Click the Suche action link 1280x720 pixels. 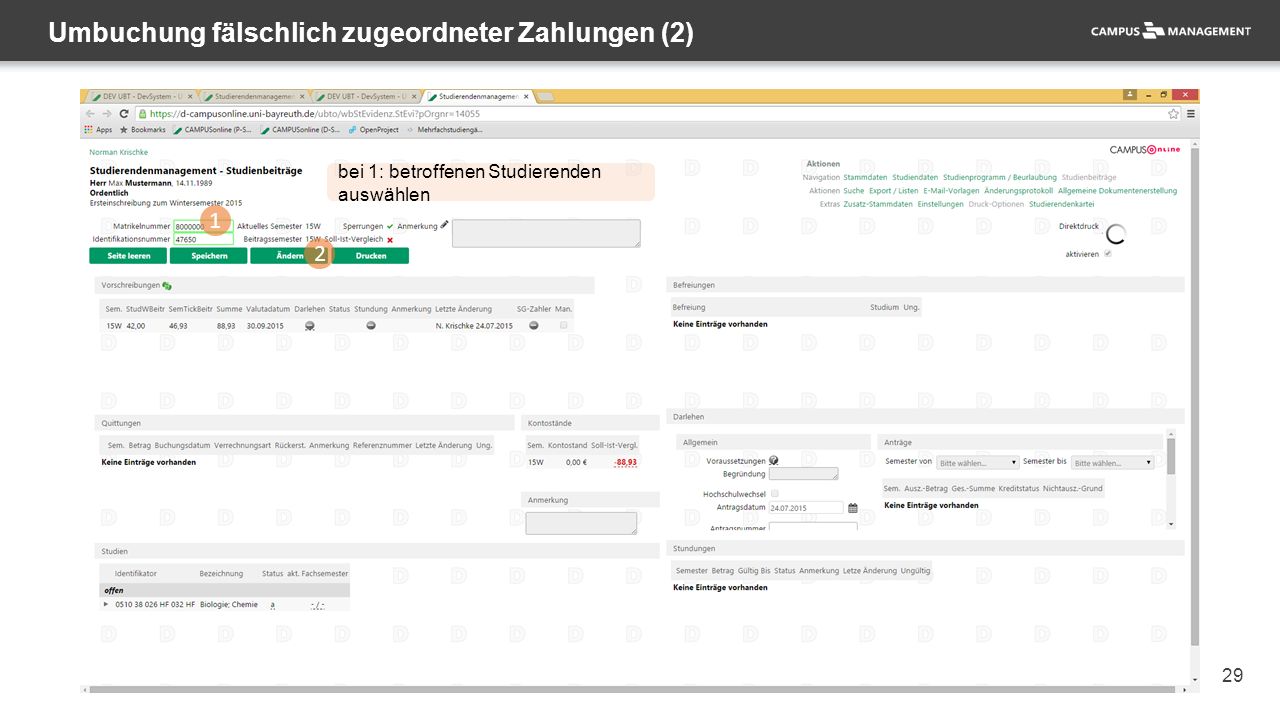coord(853,190)
